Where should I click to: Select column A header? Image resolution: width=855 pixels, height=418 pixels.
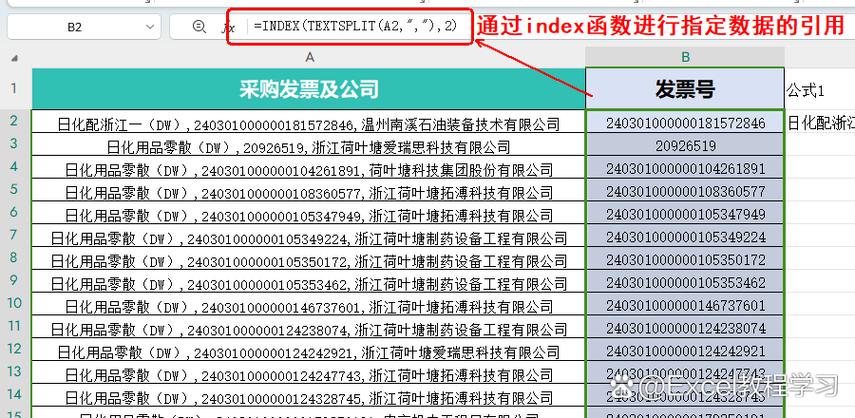pyautogui.click(x=309, y=57)
